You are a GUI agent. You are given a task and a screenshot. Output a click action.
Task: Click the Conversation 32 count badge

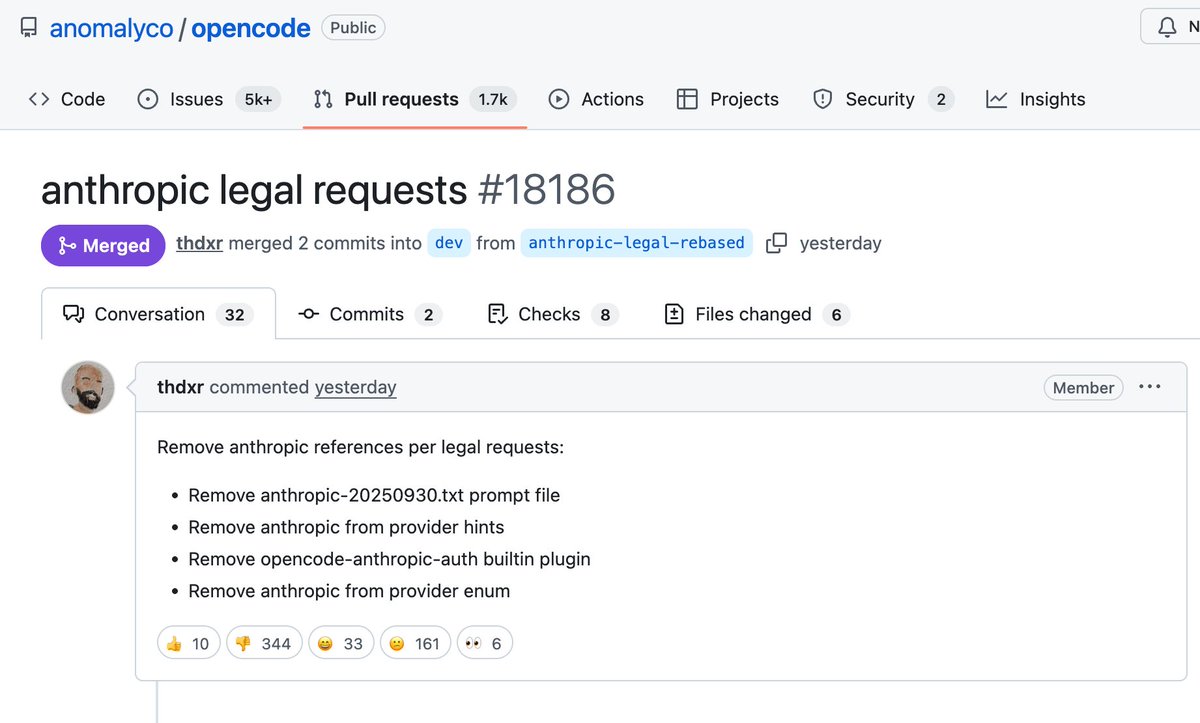234,314
